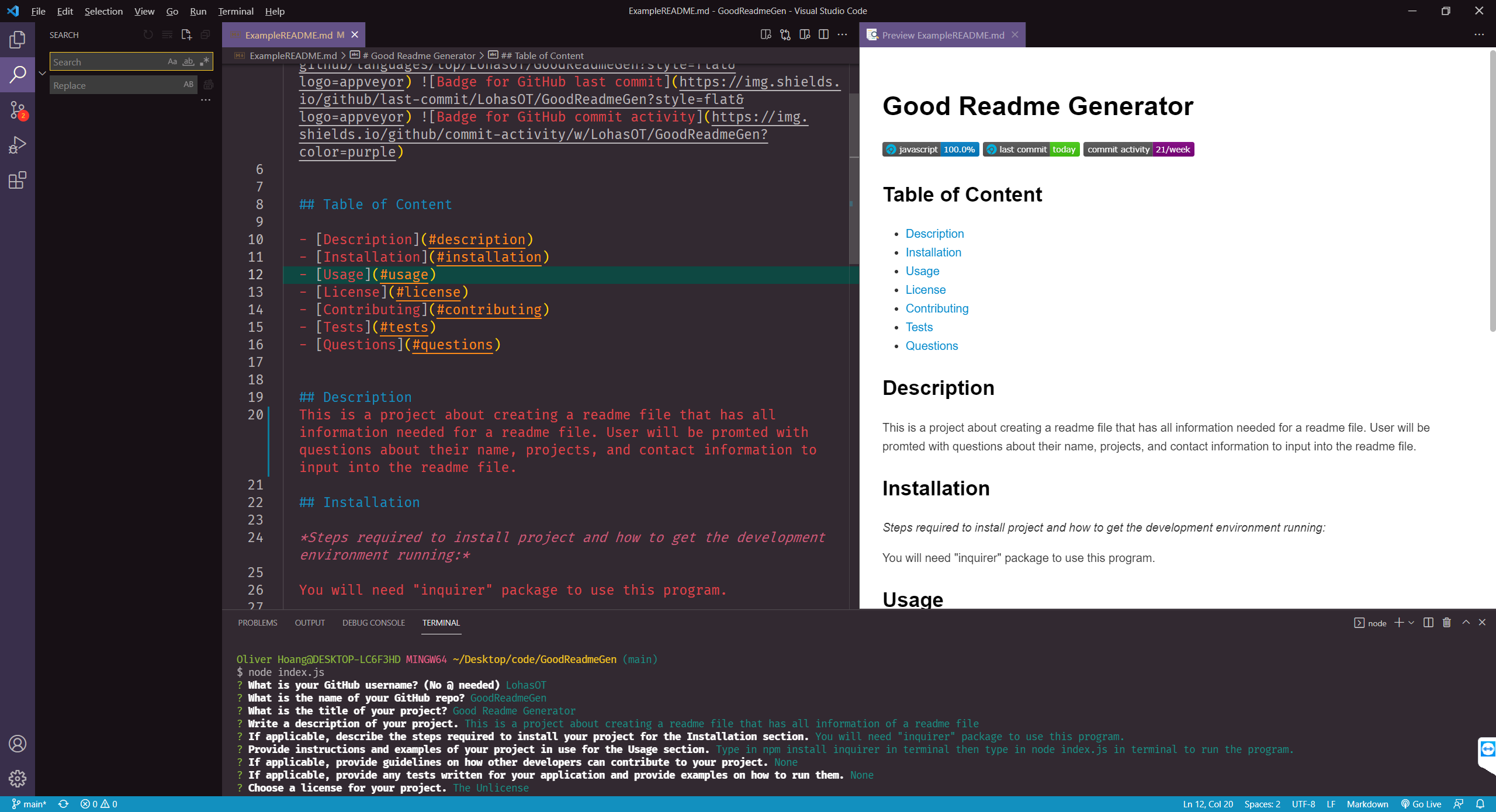Open the Extensions view
The width and height of the screenshot is (1496, 812).
pos(18,180)
